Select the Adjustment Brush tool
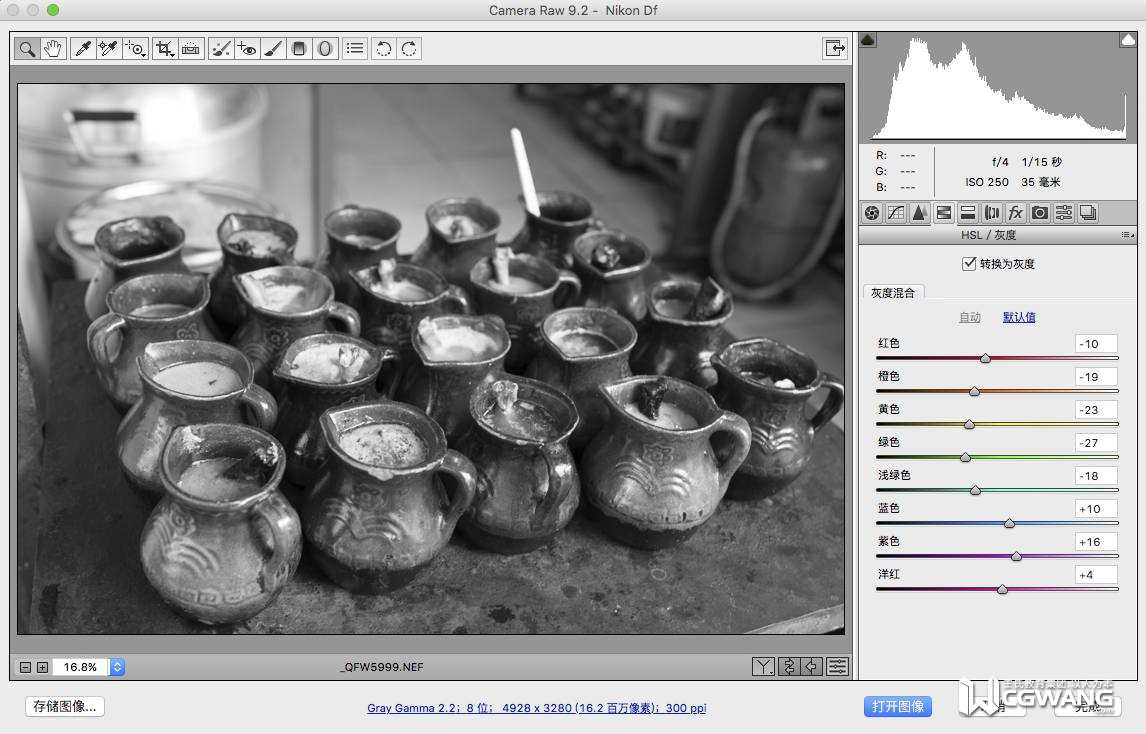The height and width of the screenshot is (734, 1146). pyautogui.click(x=273, y=48)
